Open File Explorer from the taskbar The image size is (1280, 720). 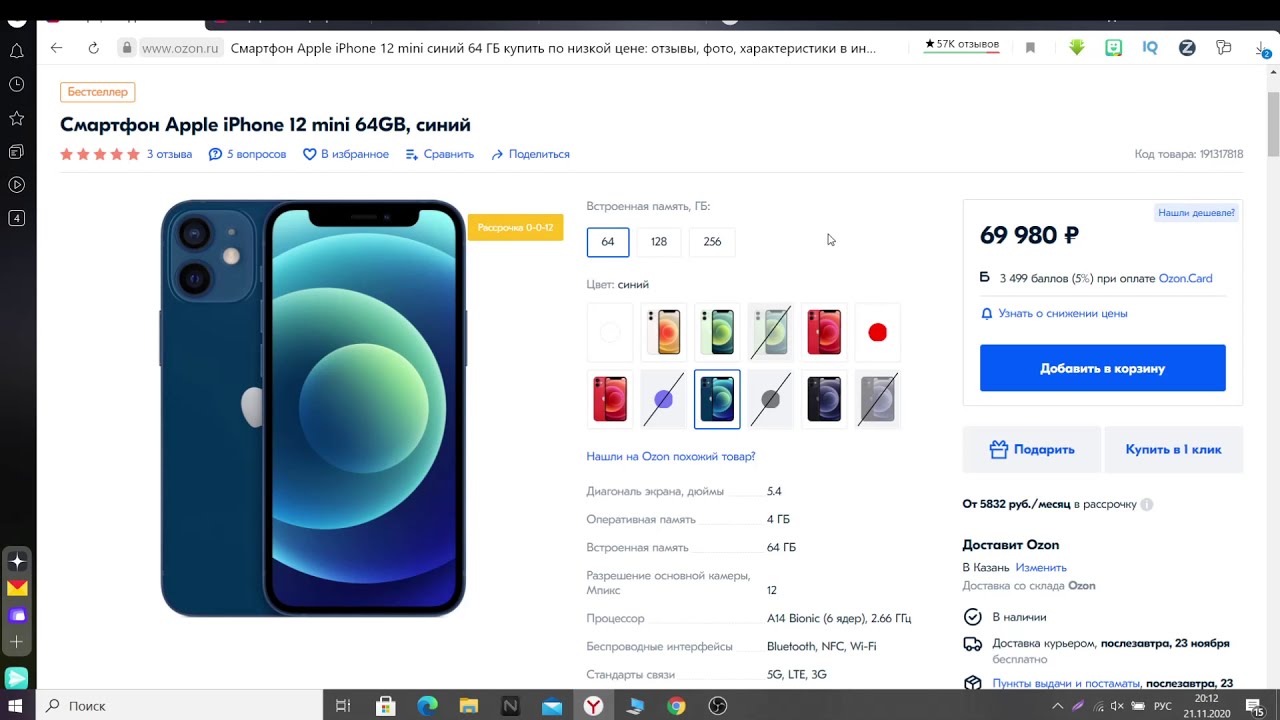click(x=468, y=706)
